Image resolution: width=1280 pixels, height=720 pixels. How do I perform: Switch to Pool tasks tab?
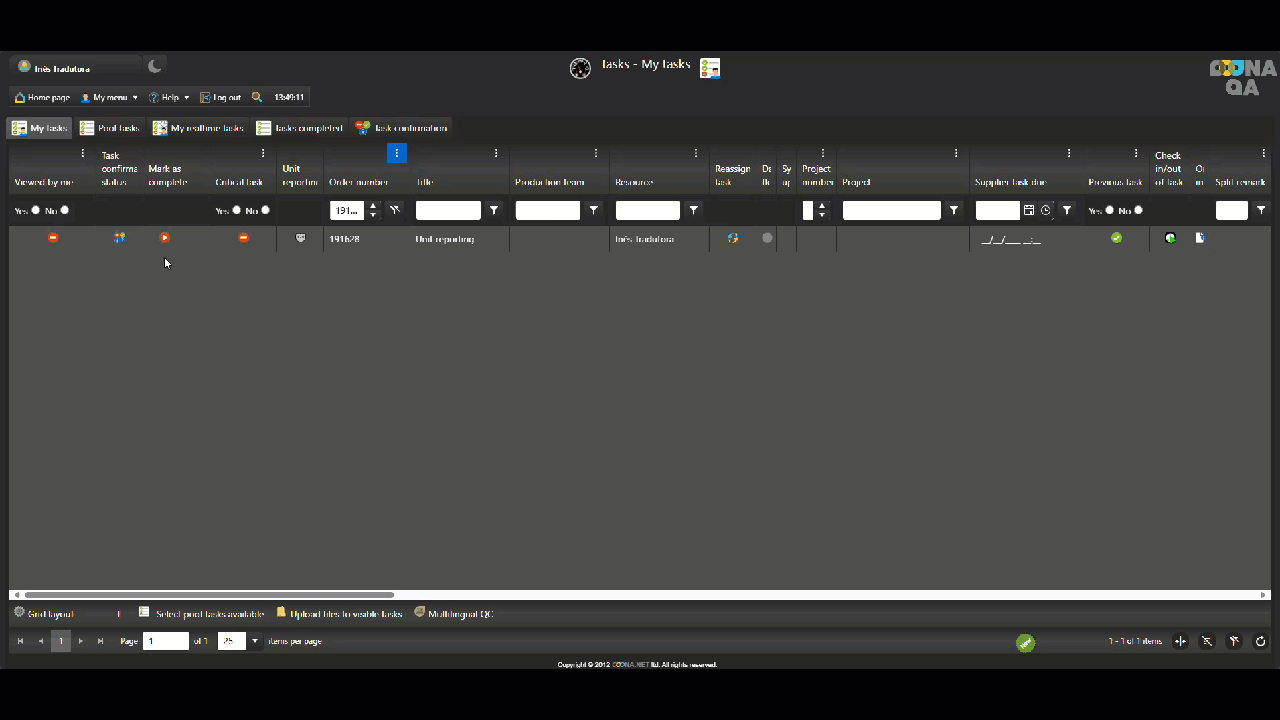[x=110, y=128]
